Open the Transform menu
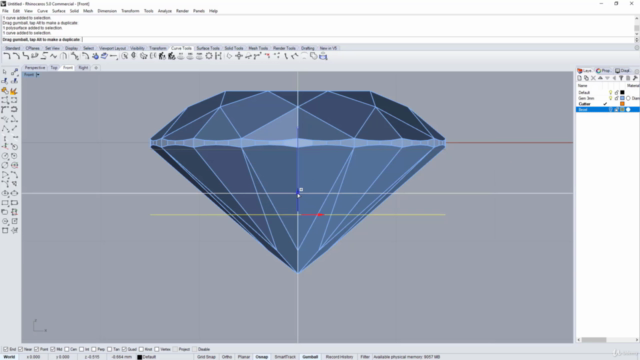Viewport: 640px width, 360px height. pos(130,11)
